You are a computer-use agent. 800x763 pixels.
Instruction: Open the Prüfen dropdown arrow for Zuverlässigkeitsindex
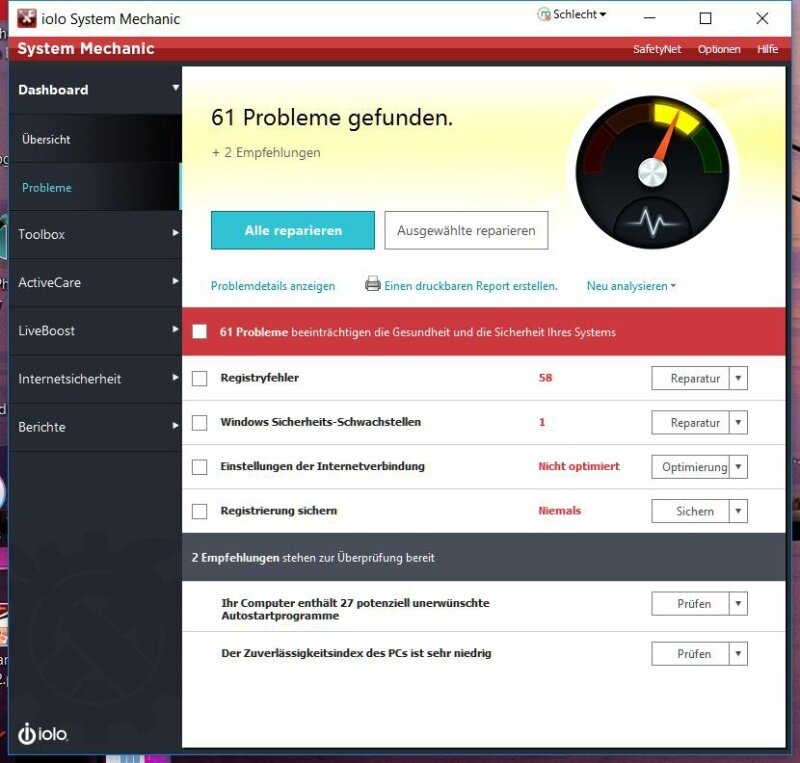pyautogui.click(x=738, y=654)
